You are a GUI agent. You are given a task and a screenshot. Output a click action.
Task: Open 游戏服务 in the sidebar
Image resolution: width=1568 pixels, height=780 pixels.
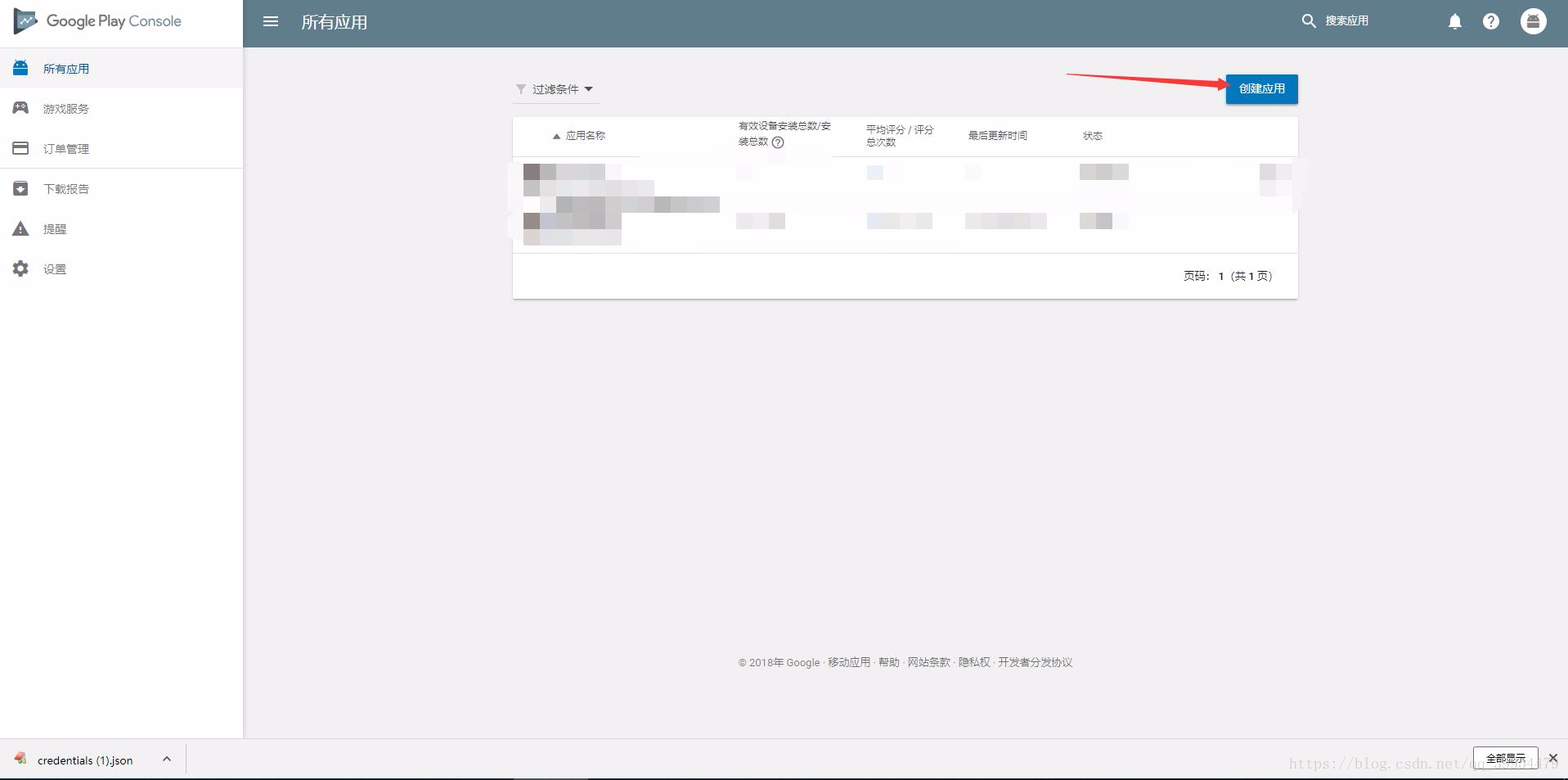[x=121, y=108]
